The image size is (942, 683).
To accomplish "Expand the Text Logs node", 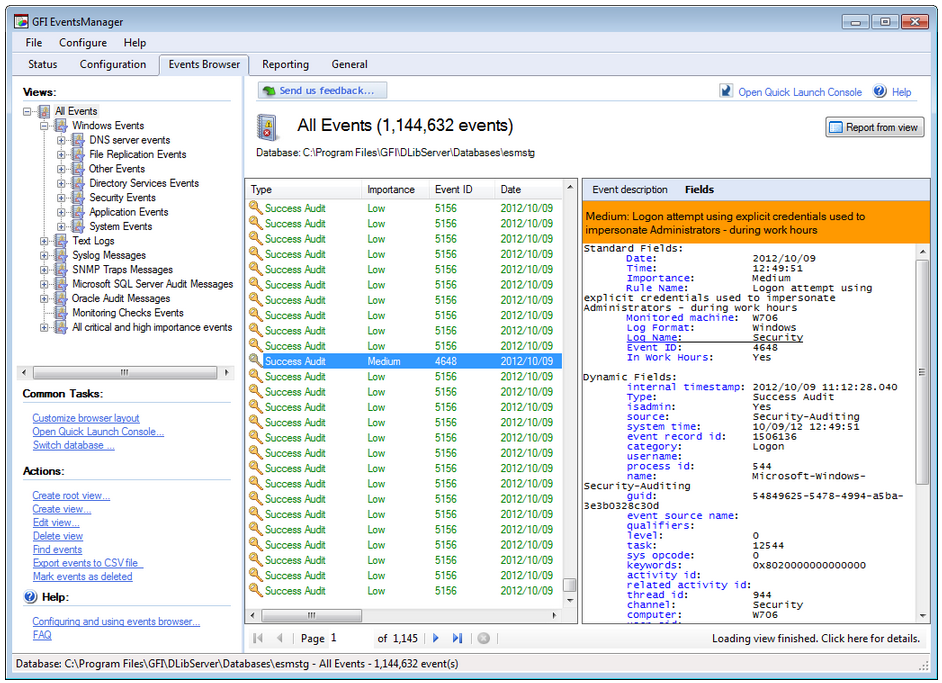I will tap(44, 241).
